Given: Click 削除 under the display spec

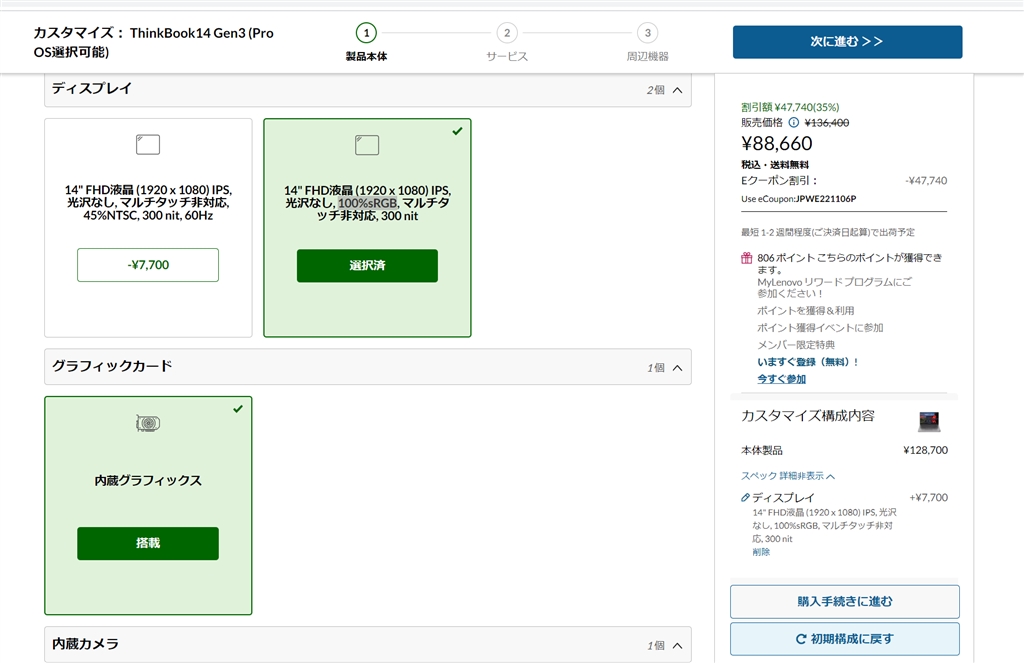Looking at the screenshot, I should pyautogui.click(x=761, y=552).
